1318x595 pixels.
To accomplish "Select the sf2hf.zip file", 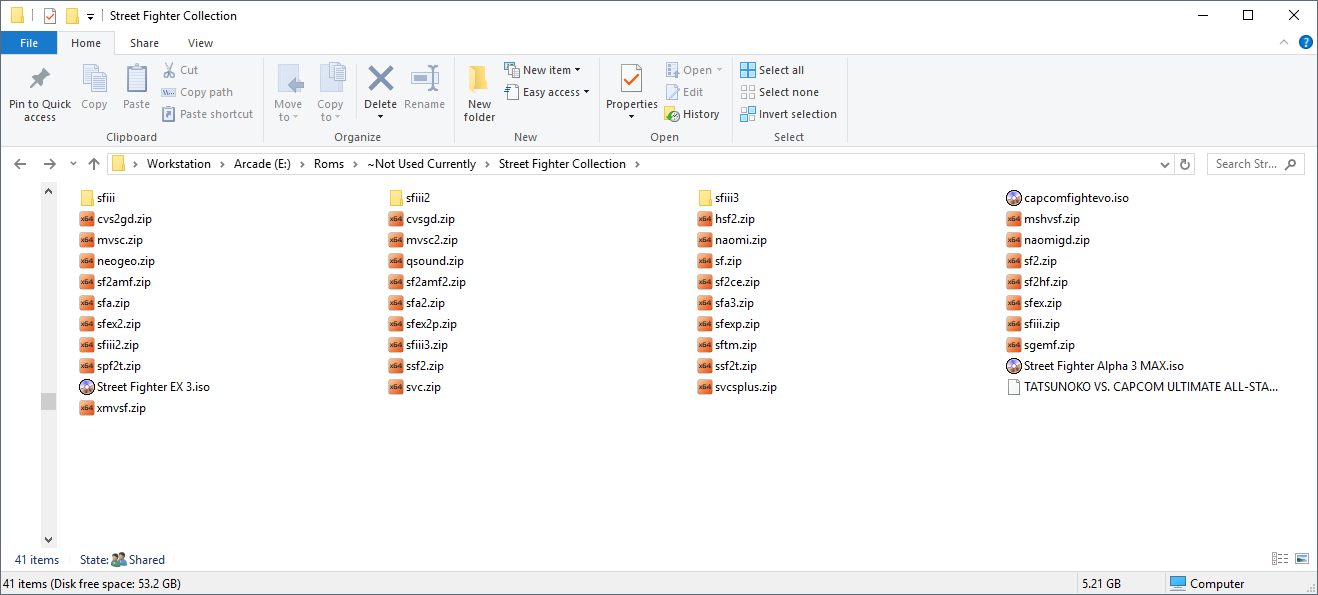I will 1037,282.
